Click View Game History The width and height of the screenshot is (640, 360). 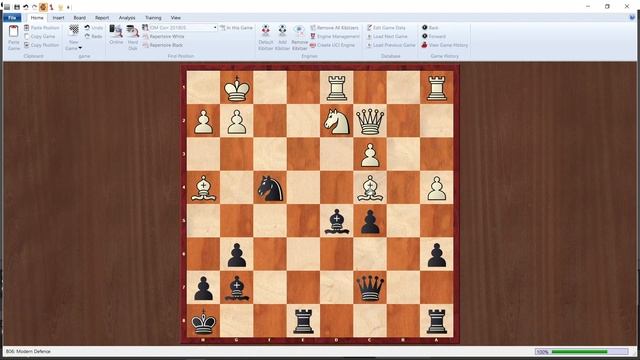pos(444,45)
